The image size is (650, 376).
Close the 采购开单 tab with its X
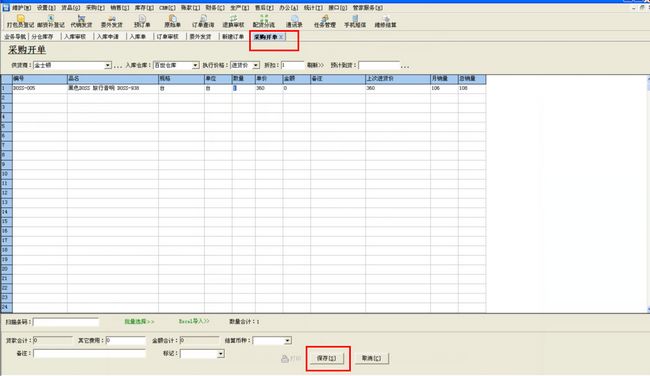(x=281, y=37)
